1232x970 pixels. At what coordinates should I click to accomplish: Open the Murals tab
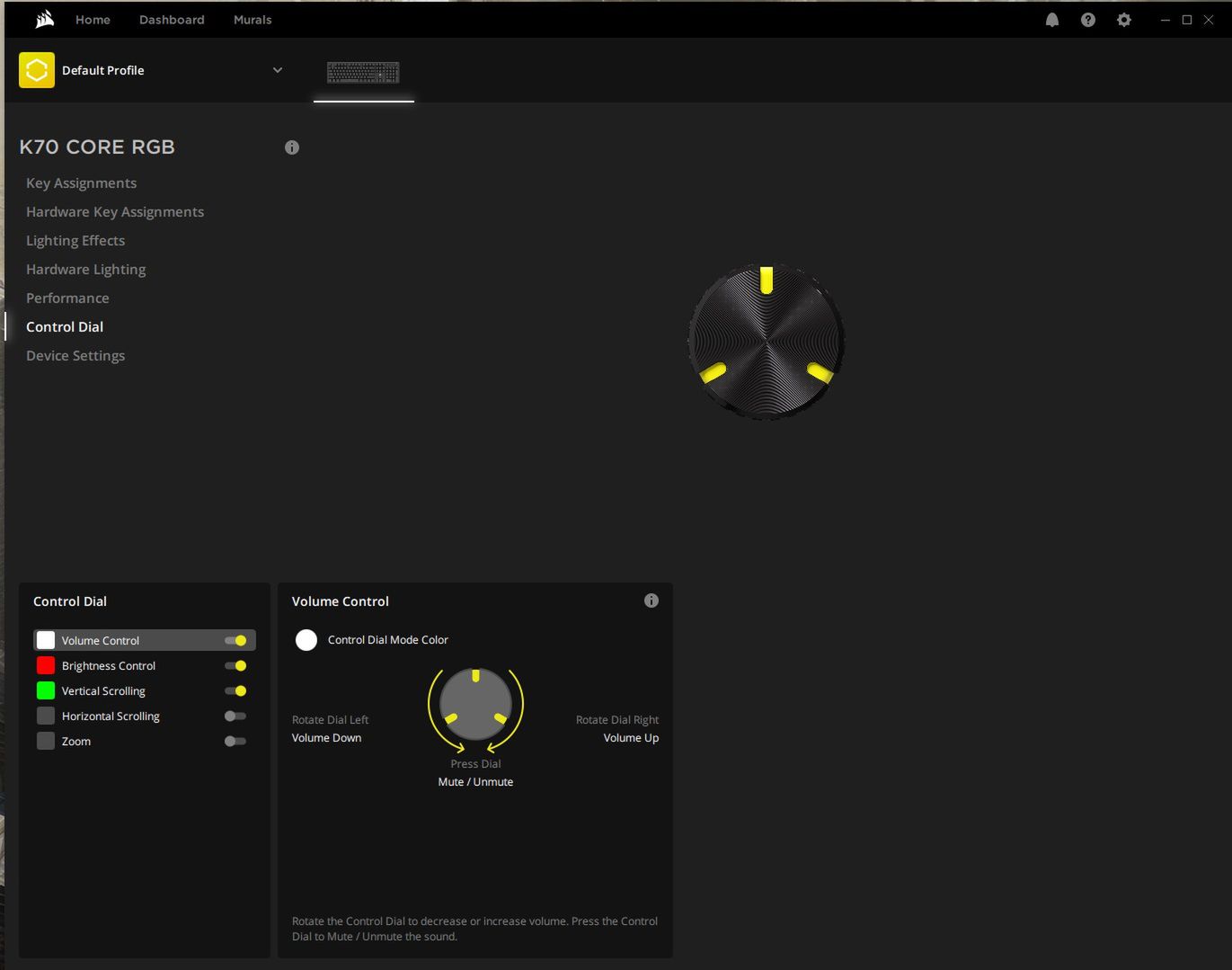[x=253, y=20]
